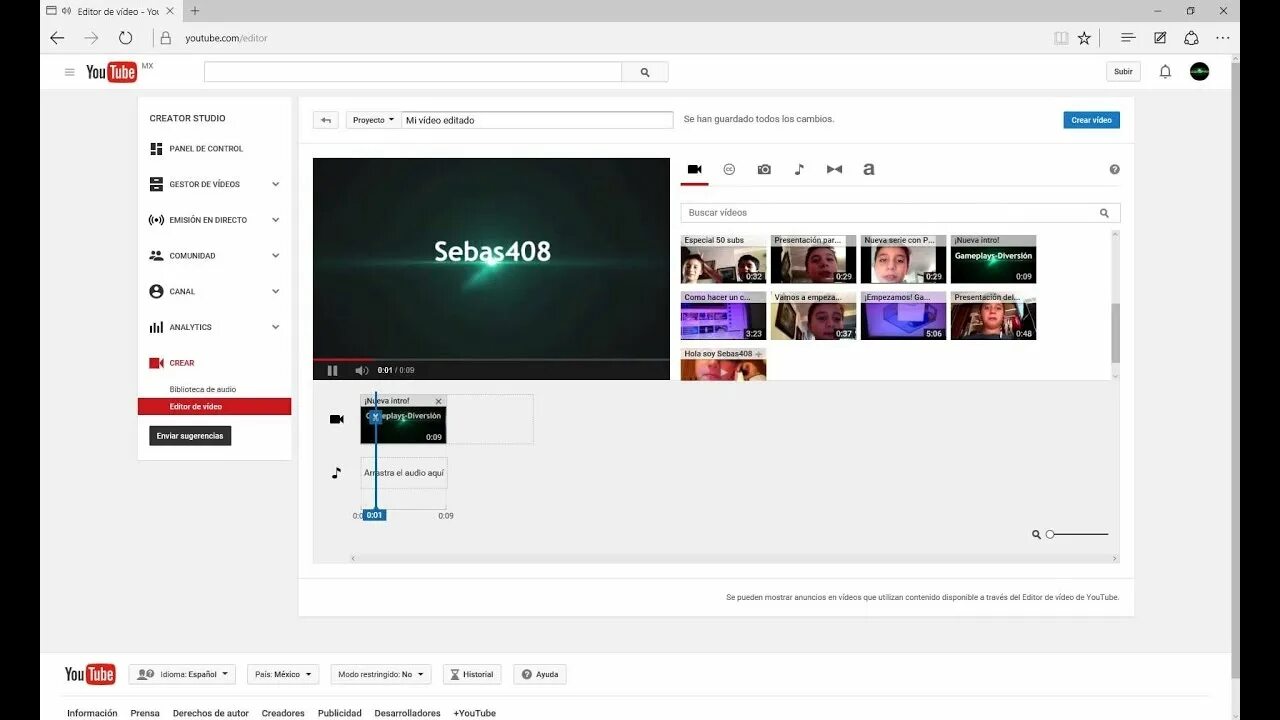The height and width of the screenshot is (720, 1280).
Task: Click the video track camera icon on the timeline
Action: click(x=337, y=419)
